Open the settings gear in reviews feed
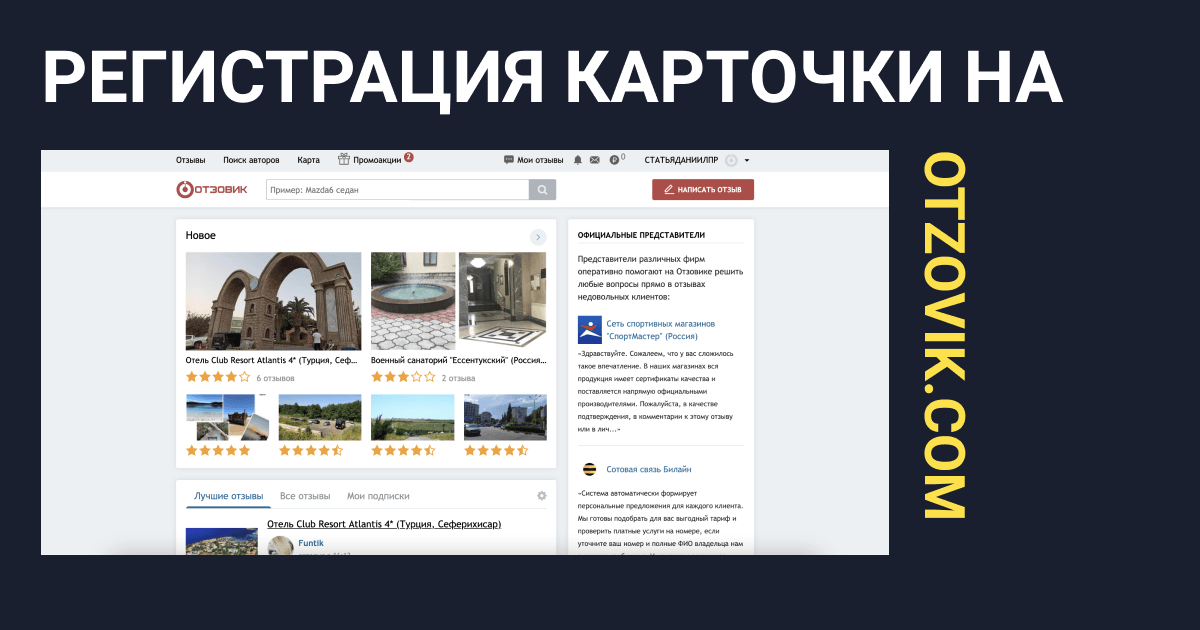Image resolution: width=1200 pixels, height=630 pixels. [542, 496]
